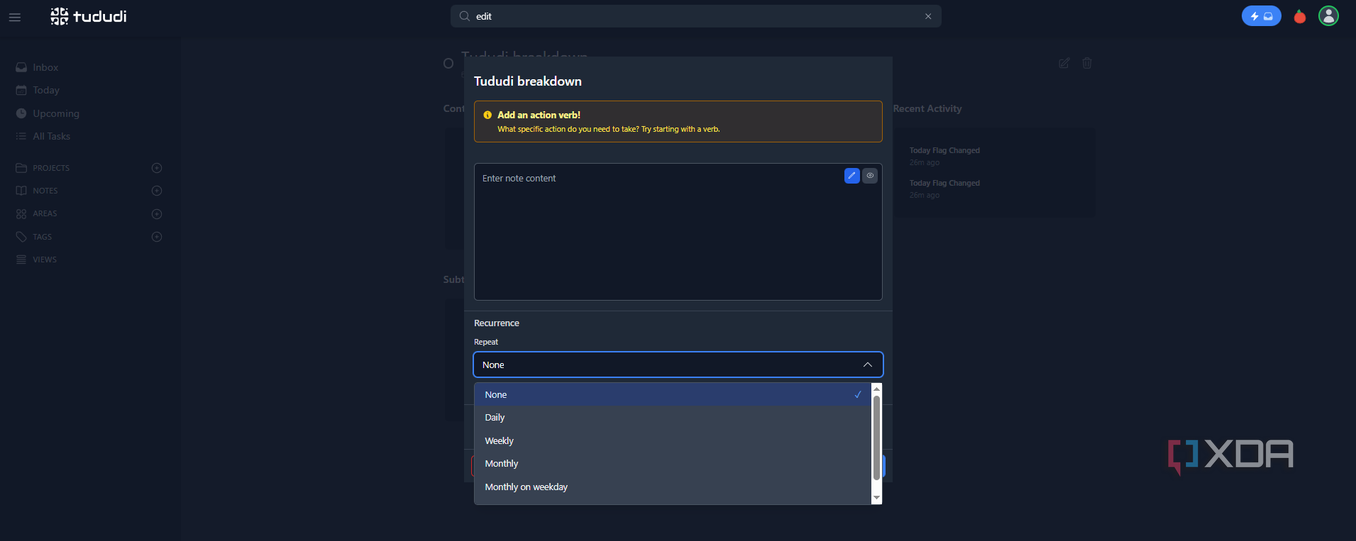Collapse the Repeat dropdown box
The height and width of the screenshot is (541, 1356).
click(678, 365)
